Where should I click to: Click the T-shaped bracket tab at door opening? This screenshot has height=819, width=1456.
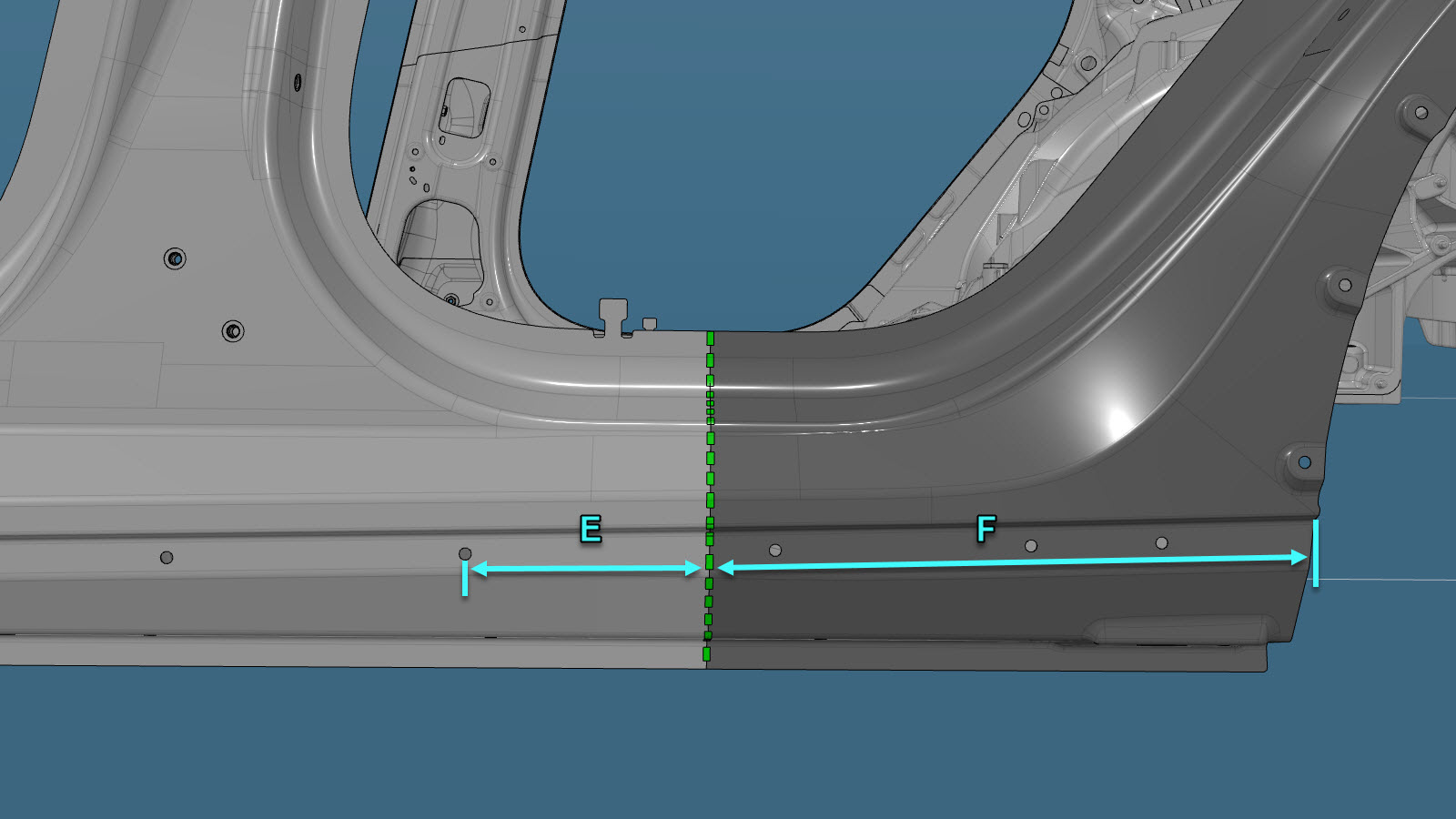(613, 315)
